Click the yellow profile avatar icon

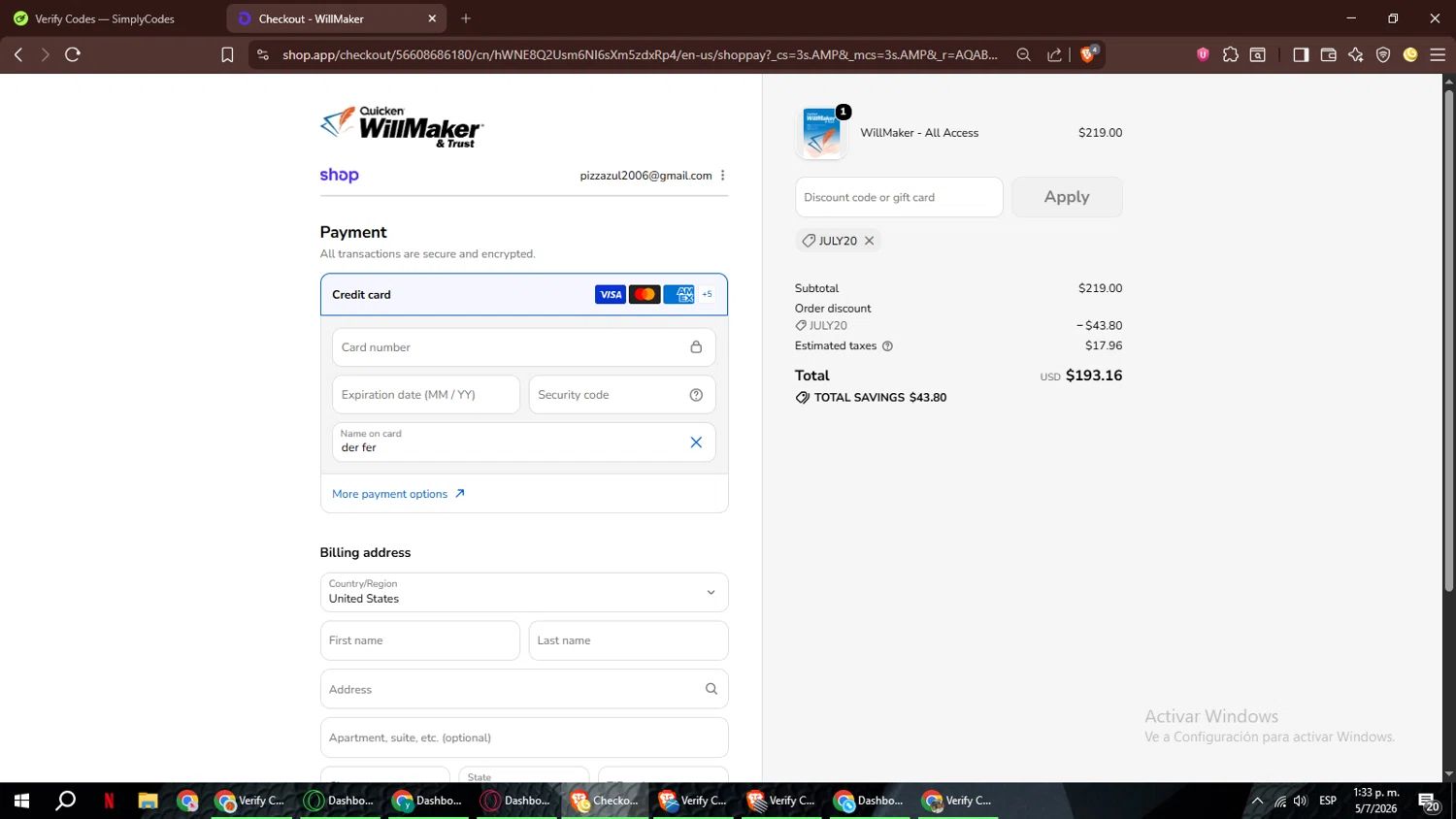click(x=1410, y=54)
